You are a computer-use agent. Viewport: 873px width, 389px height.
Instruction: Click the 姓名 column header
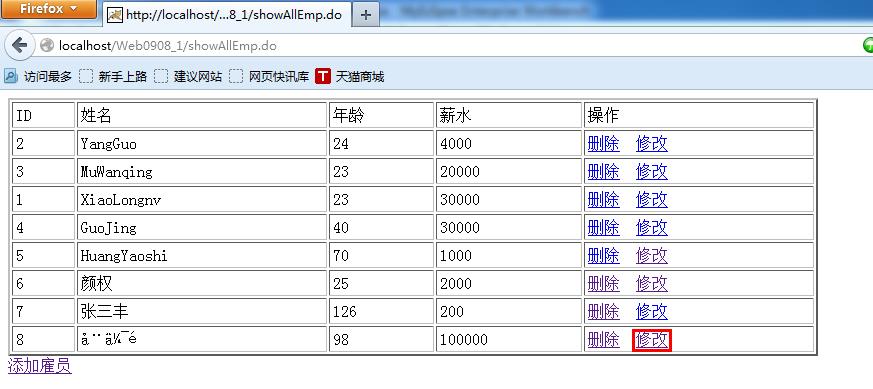click(202, 116)
